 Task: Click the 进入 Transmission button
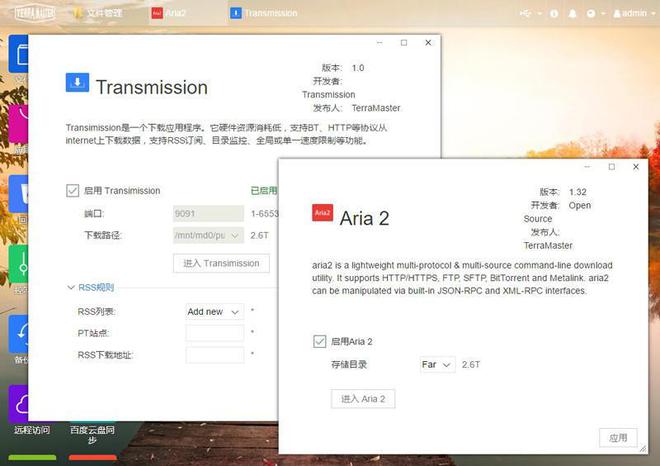221,264
